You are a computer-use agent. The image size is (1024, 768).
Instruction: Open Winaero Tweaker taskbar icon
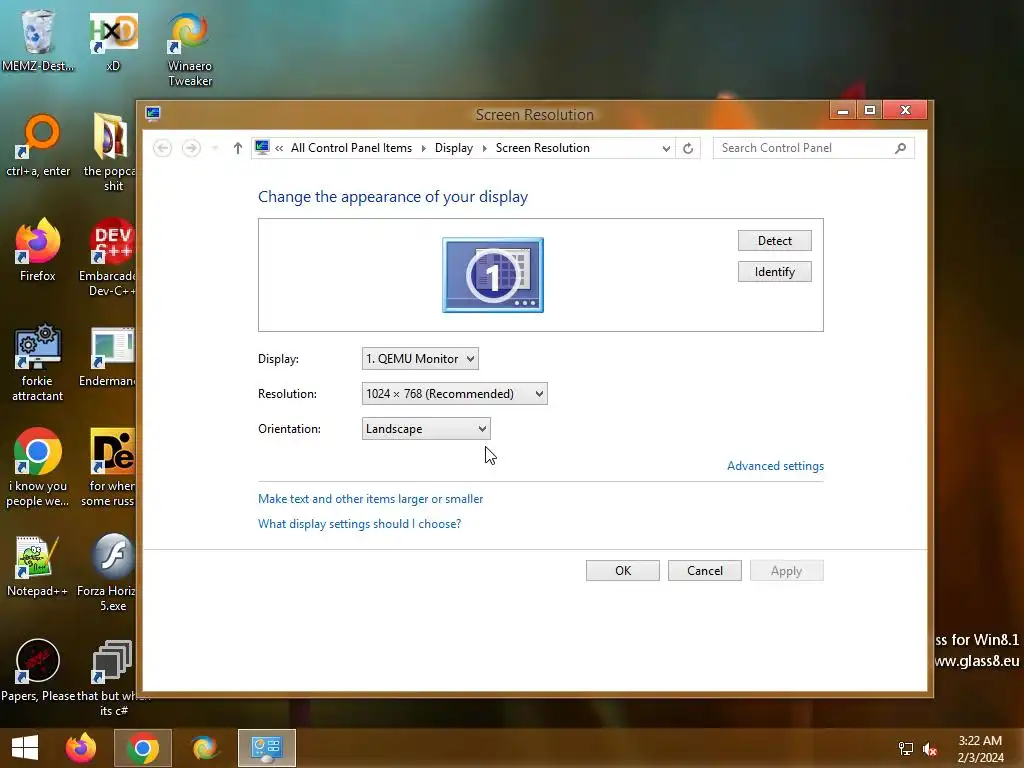point(204,748)
